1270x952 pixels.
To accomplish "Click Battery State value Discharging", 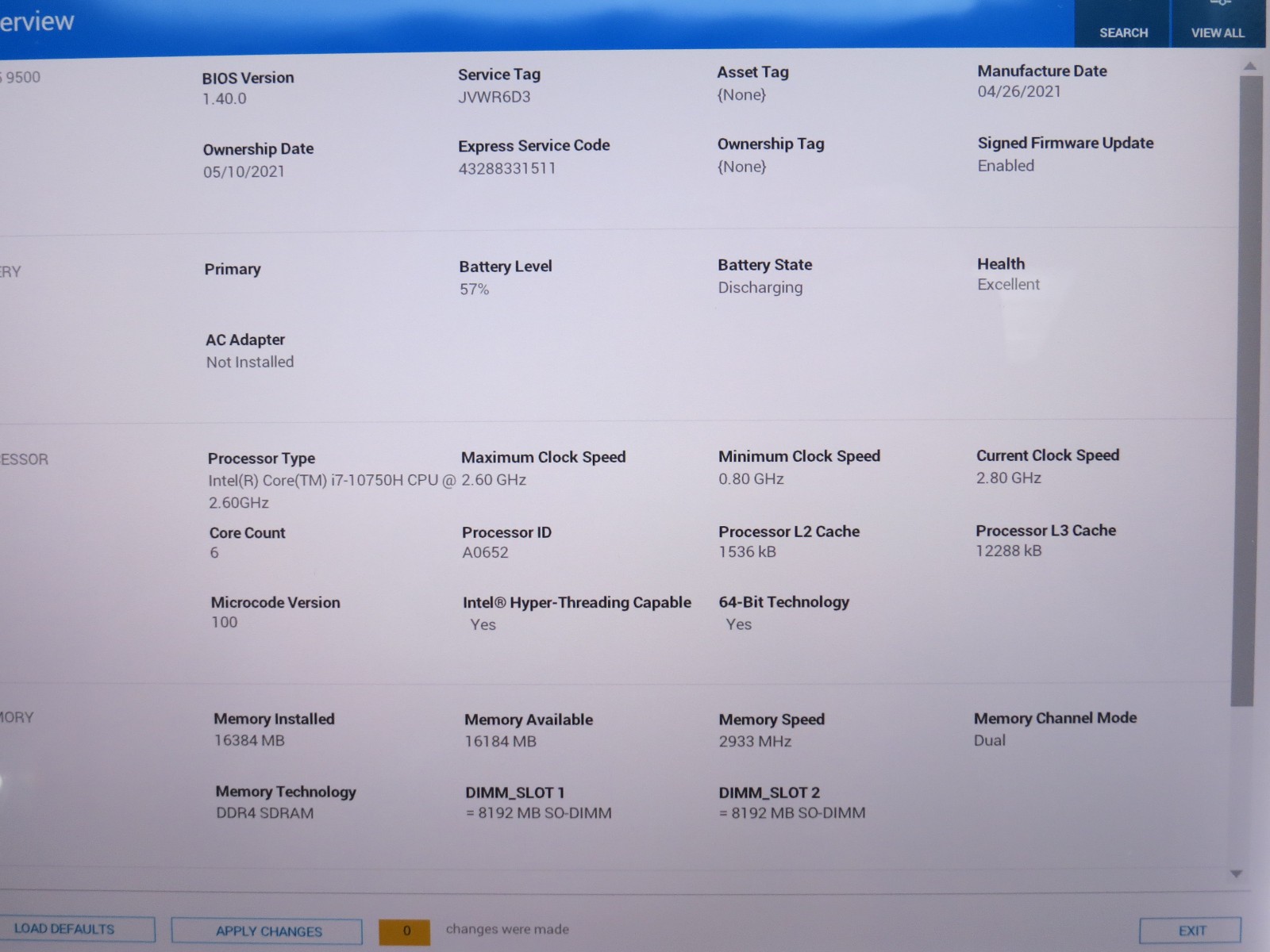I will pos(760,287).
